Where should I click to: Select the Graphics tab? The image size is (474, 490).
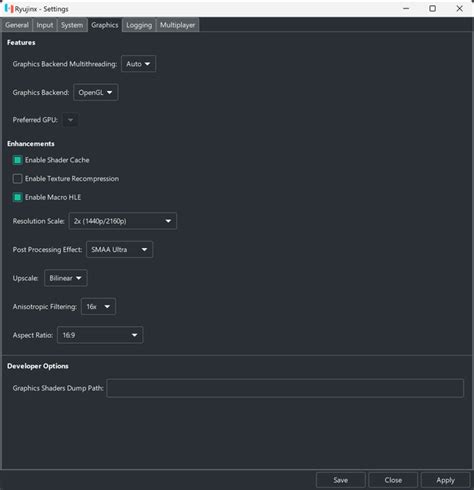tap(105, 25)
